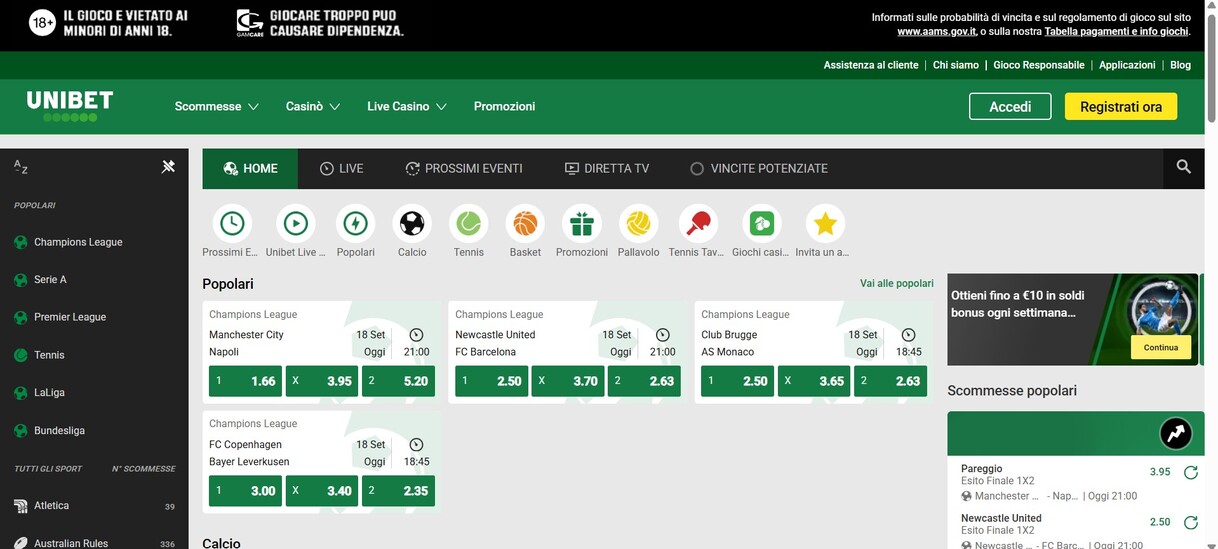Click clock icon on FC Copenhagen match card
1218x549 pixels.
pyautogui.click(x=416, y=445)
